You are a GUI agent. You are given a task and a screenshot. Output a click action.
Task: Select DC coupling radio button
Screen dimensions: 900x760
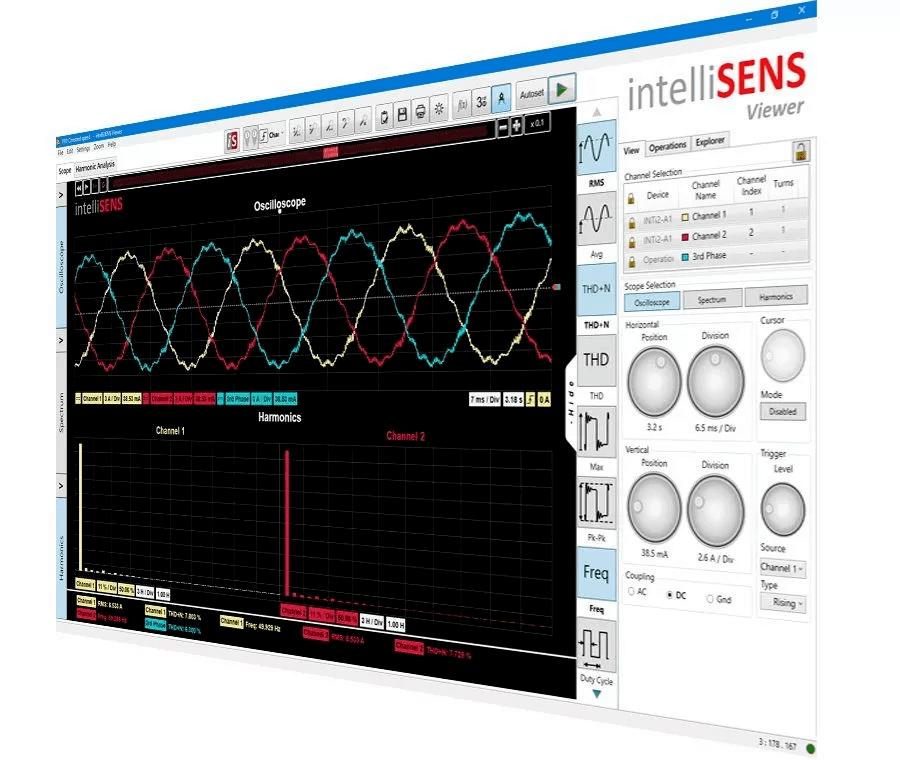click(x=670, y=594)
